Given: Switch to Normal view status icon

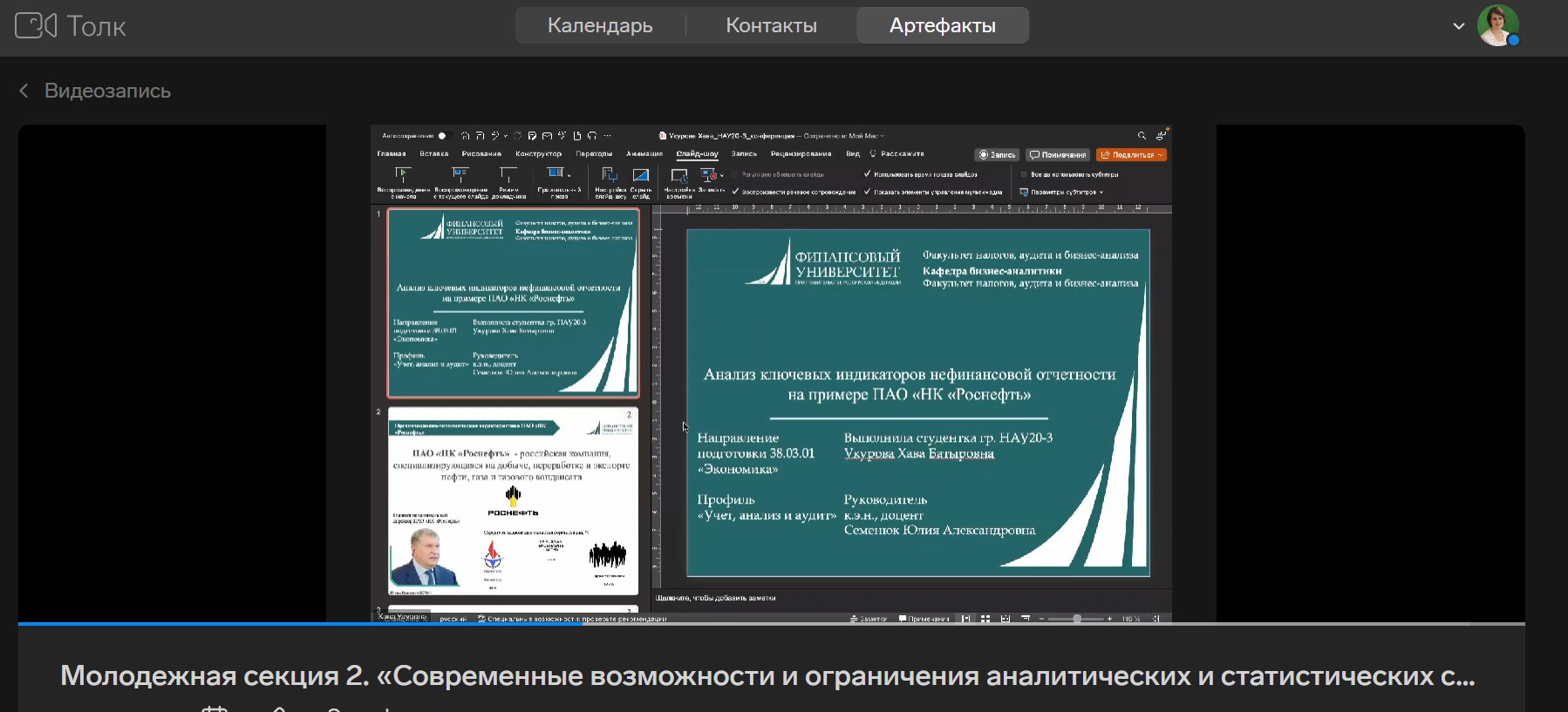Looking at the screenshot, I should (x=965, y=619).
